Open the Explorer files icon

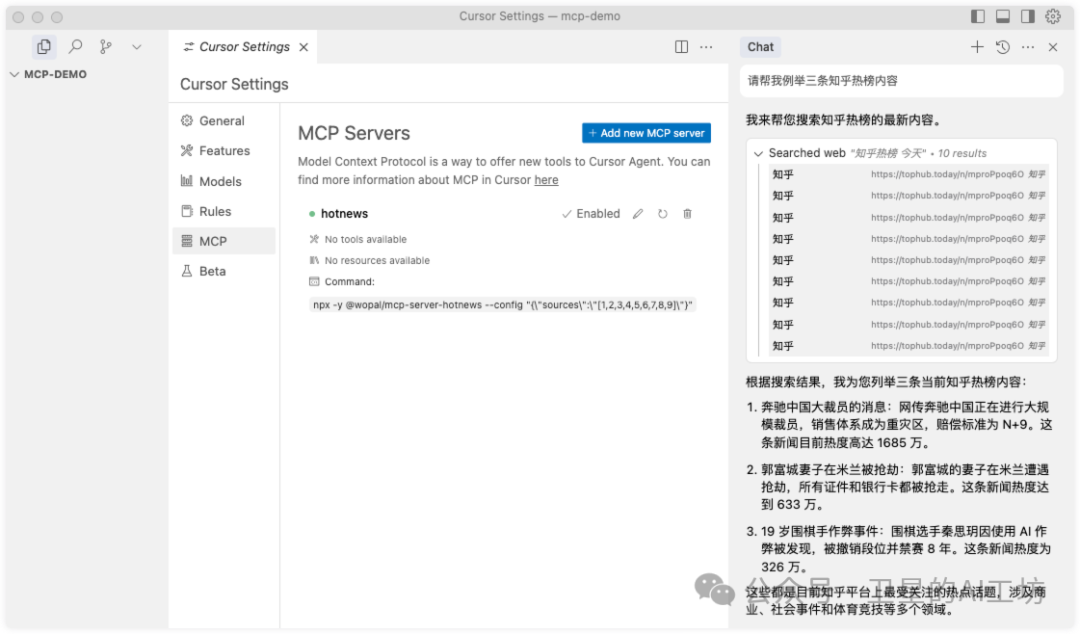tap(44, 47)
